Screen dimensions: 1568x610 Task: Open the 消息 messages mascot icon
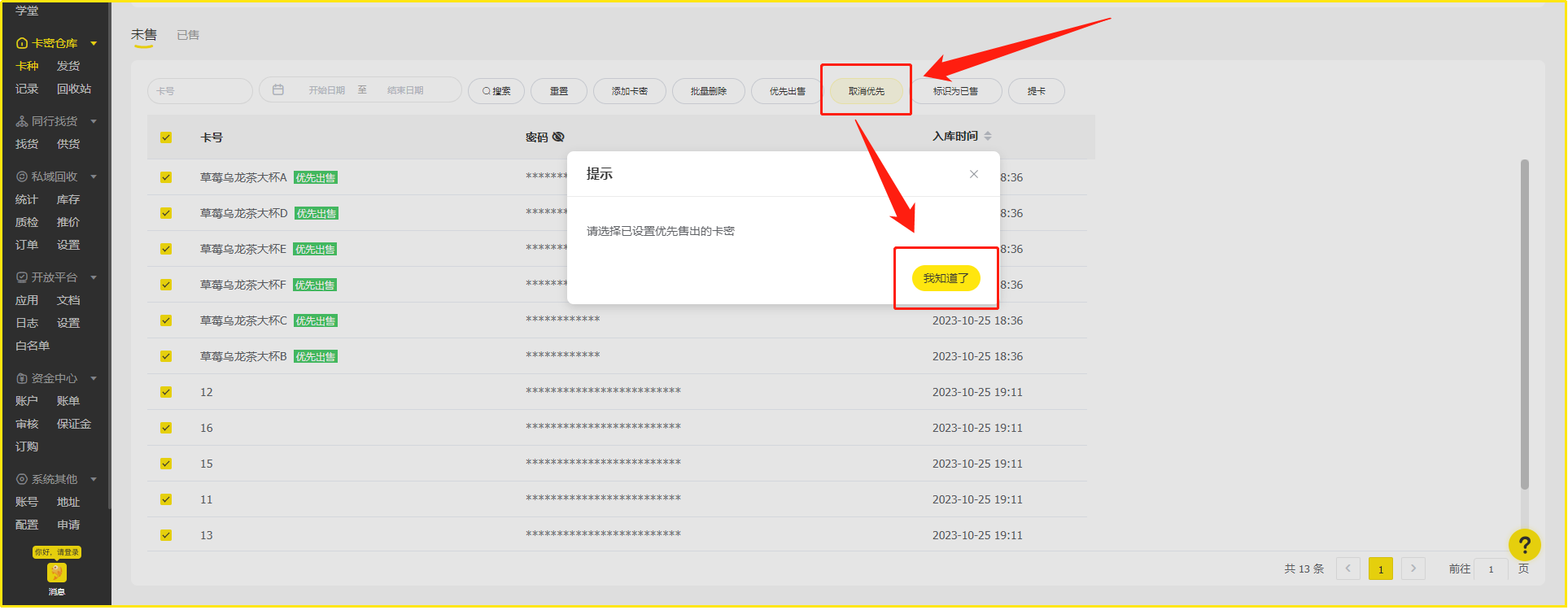point(56,573)
